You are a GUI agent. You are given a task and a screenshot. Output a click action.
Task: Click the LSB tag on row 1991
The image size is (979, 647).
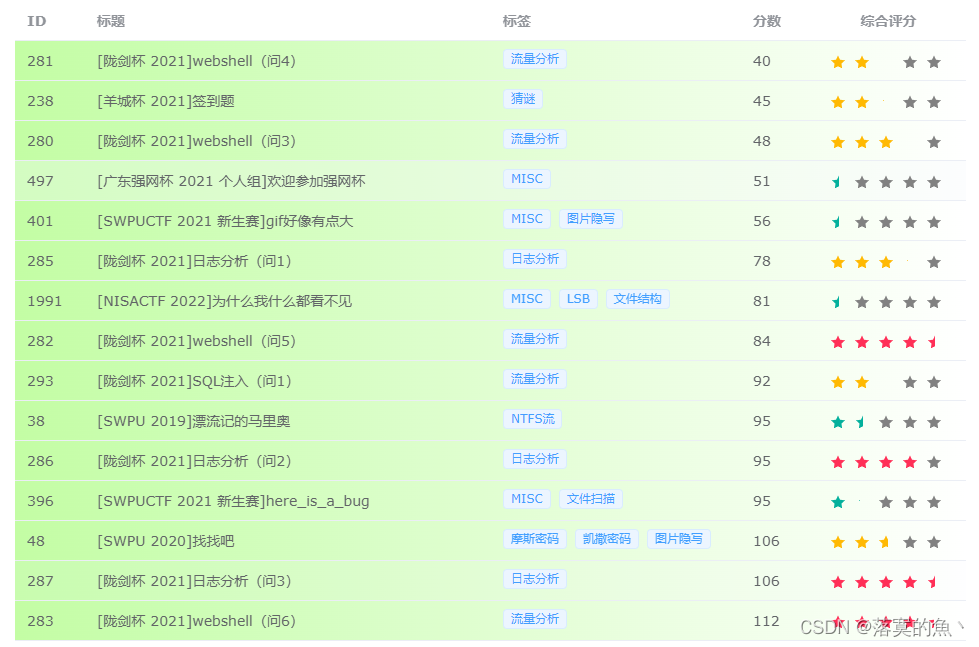578,299
